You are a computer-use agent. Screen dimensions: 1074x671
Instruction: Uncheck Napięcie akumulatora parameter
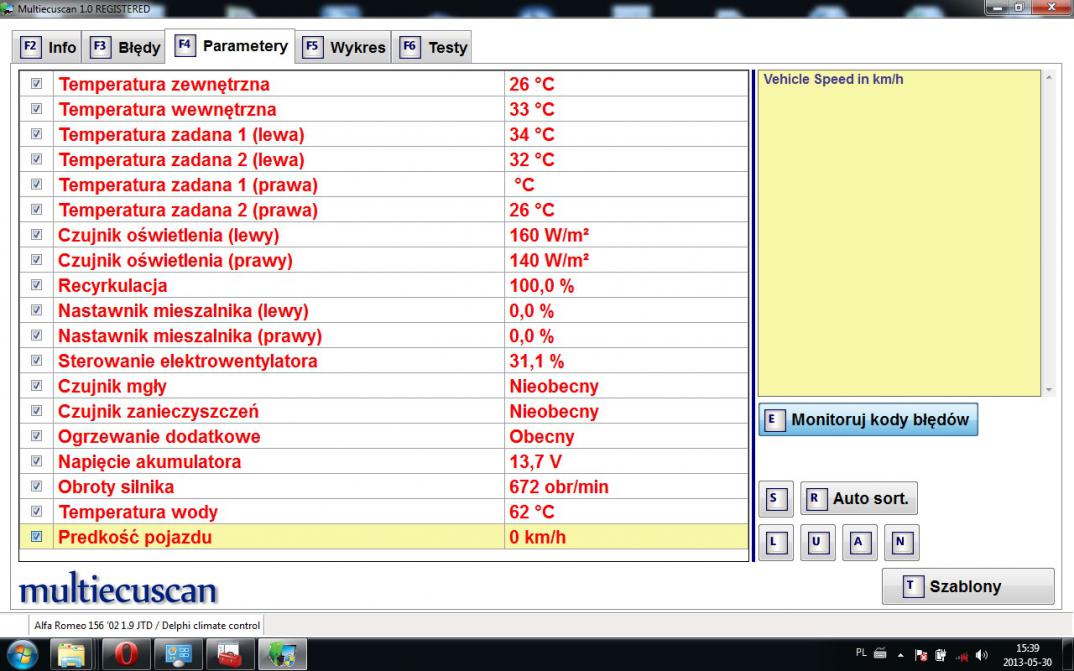tap(36, 461)
